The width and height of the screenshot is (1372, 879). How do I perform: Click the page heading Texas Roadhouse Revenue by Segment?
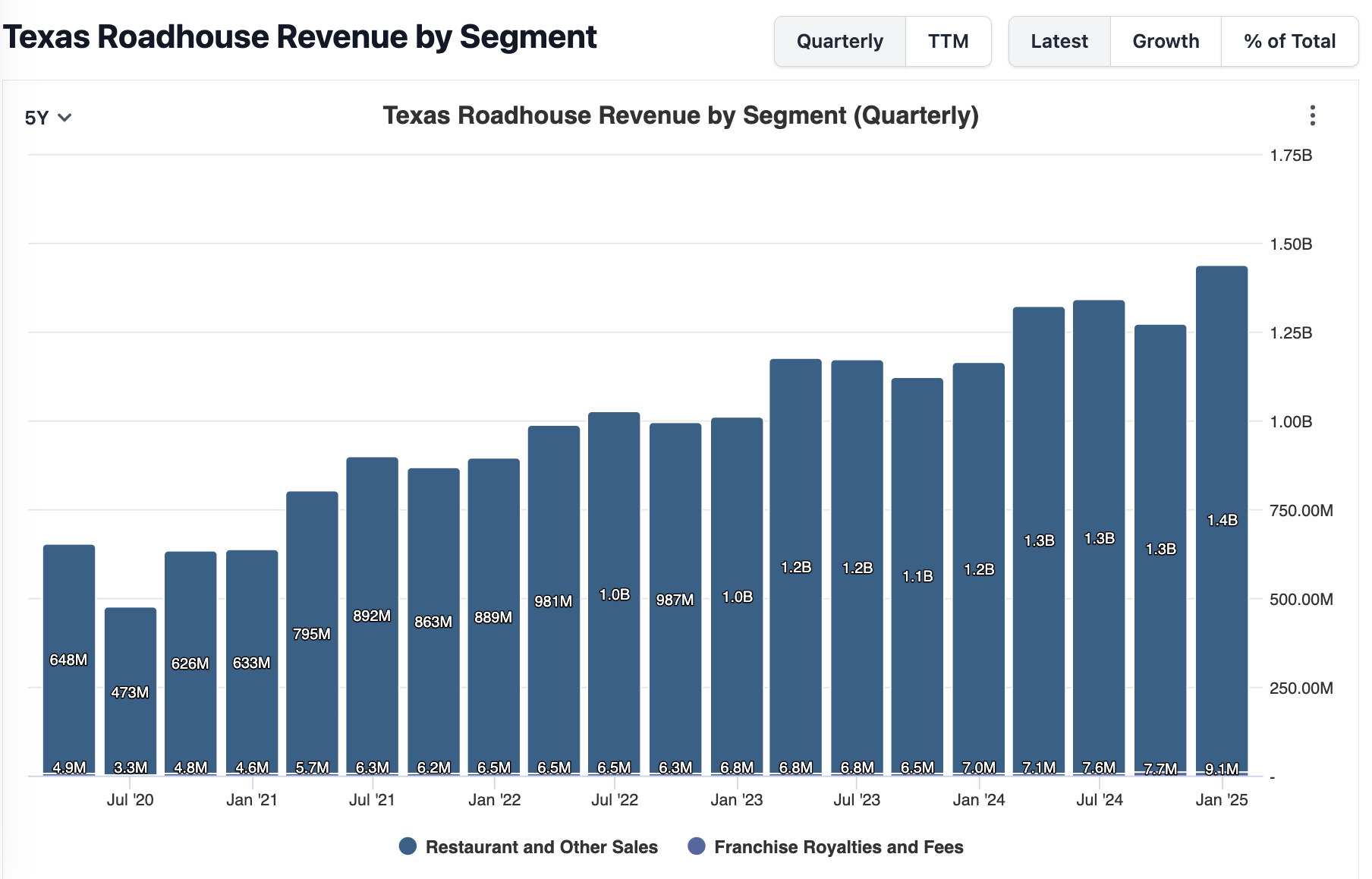pos(300,37)
